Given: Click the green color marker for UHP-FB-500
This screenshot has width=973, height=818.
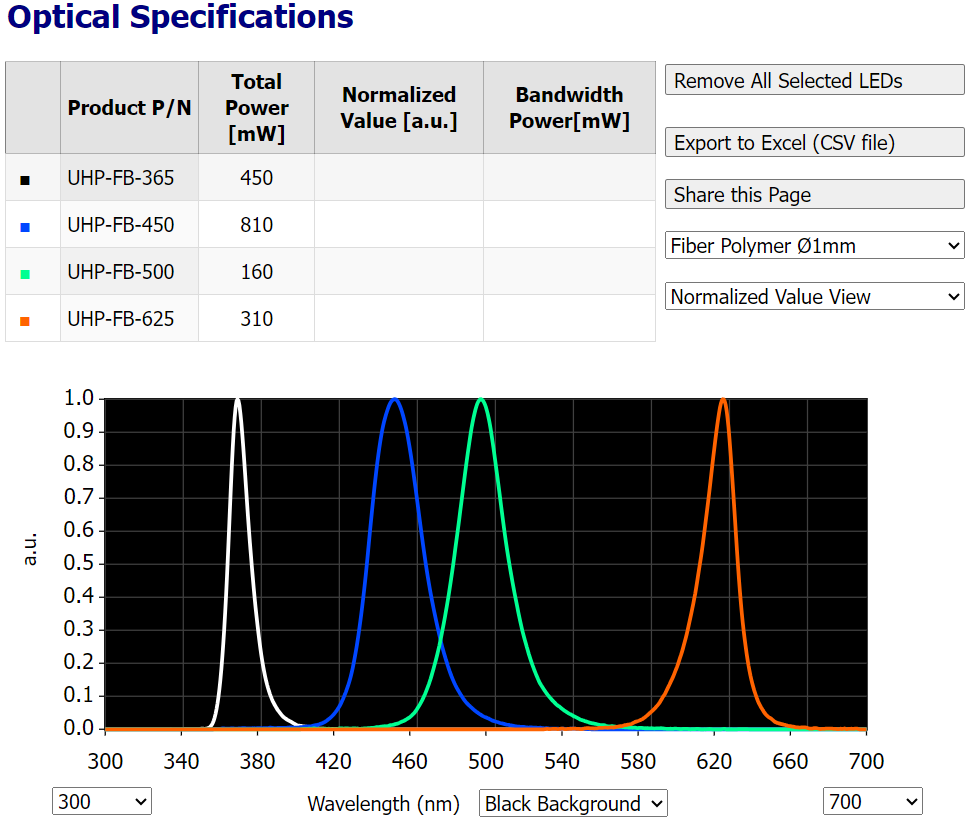Looking at the screenshot, I should (26, 274).
